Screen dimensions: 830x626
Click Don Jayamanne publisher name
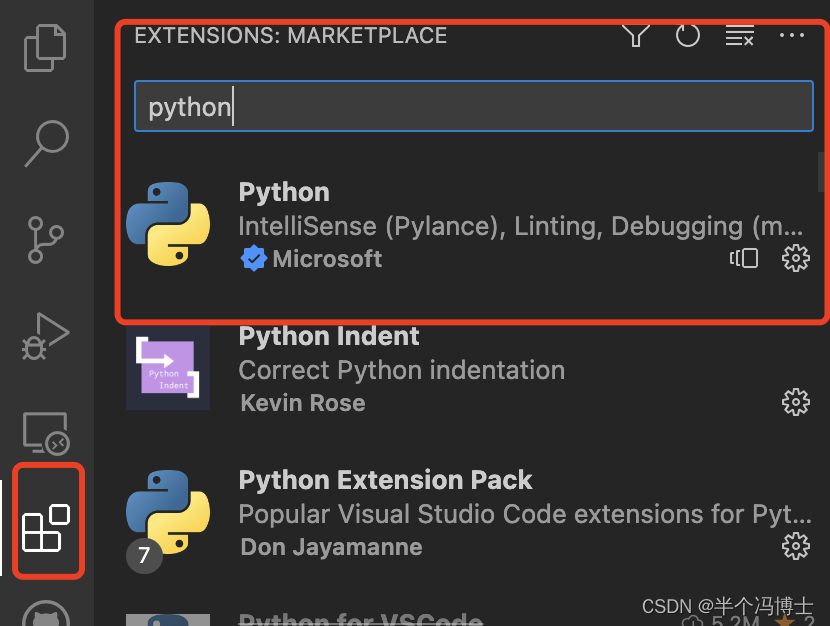(x=331, y=547)
